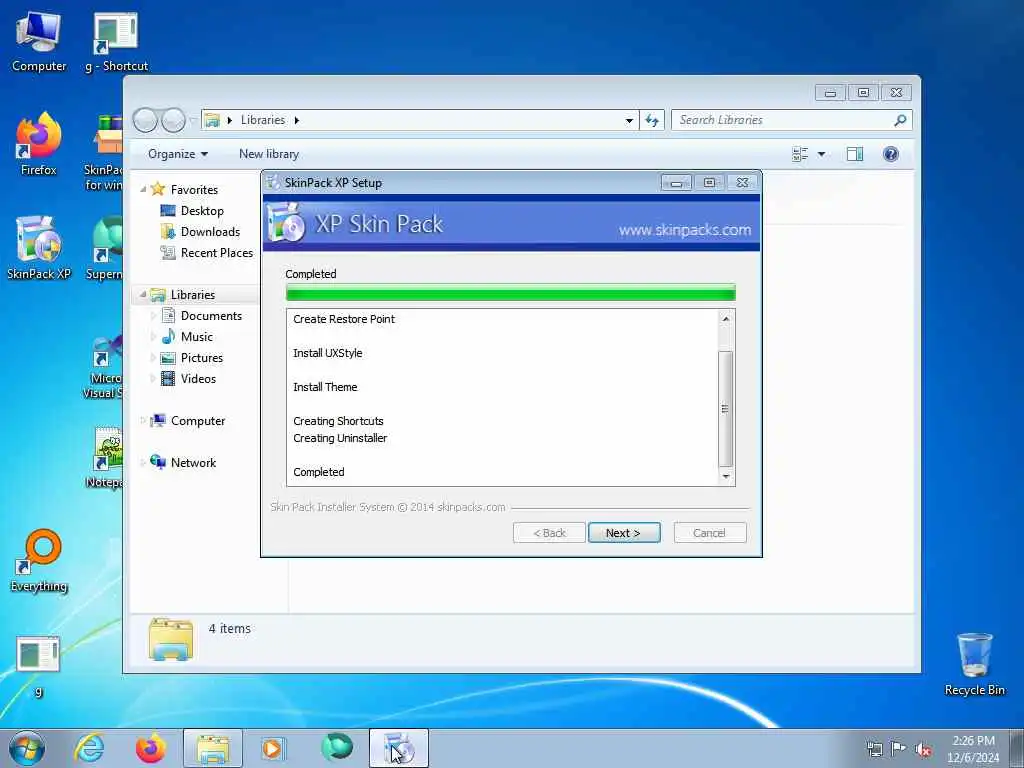Click the 'Creating Shortcuts' log line

[338, 421]
